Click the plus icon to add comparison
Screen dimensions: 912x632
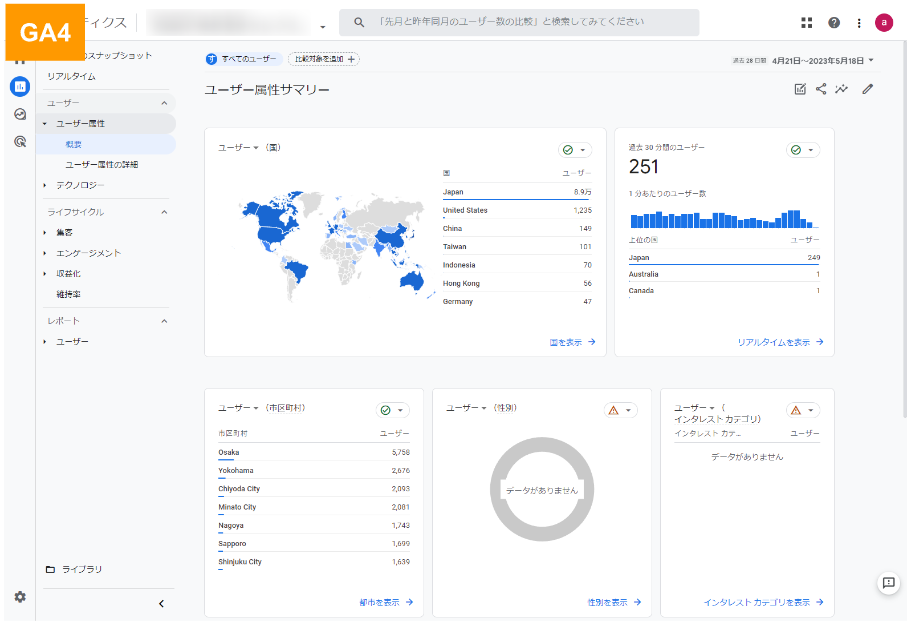point(351,59)
